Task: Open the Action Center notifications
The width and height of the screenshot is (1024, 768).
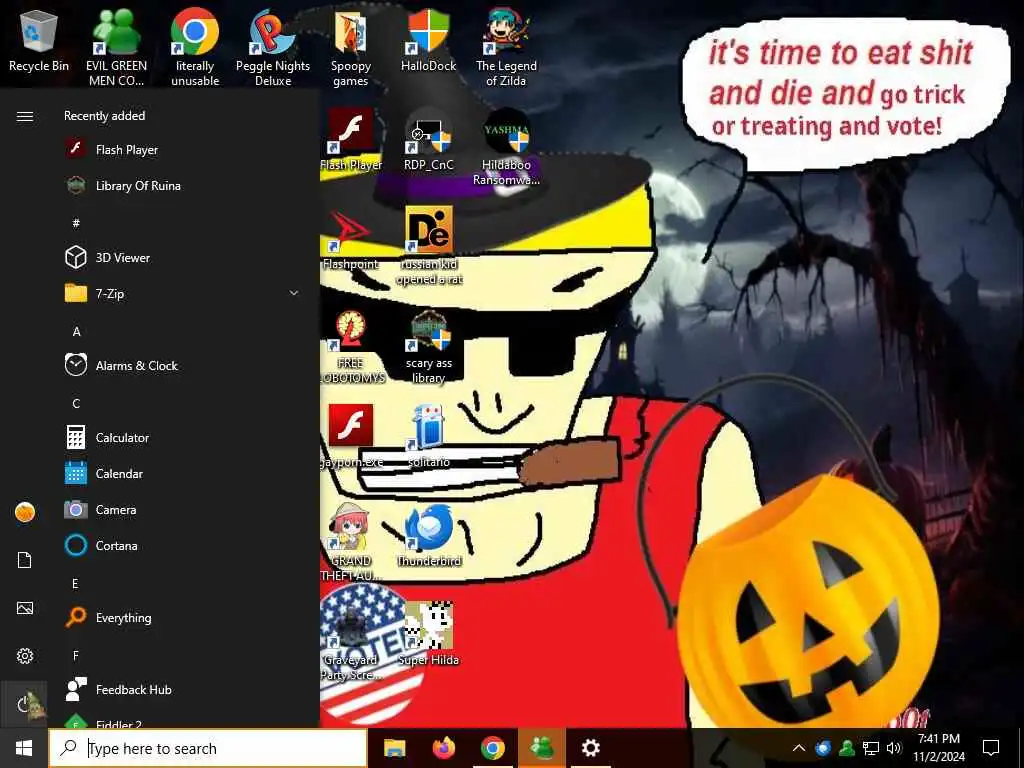Action: pos(991,748)
